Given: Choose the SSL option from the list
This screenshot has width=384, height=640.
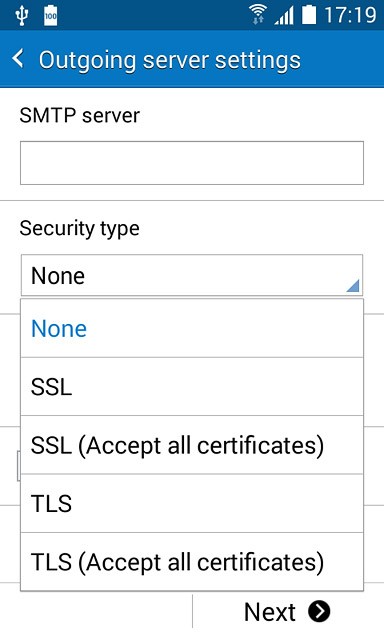Looking at the screenshot, I should (192, 387).
